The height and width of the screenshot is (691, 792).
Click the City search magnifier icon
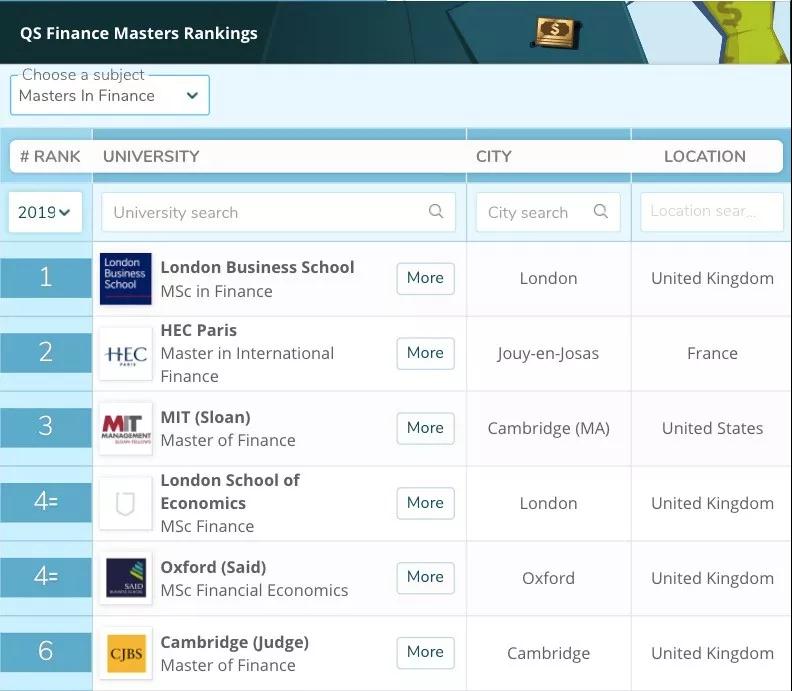(x=601, y=211)
